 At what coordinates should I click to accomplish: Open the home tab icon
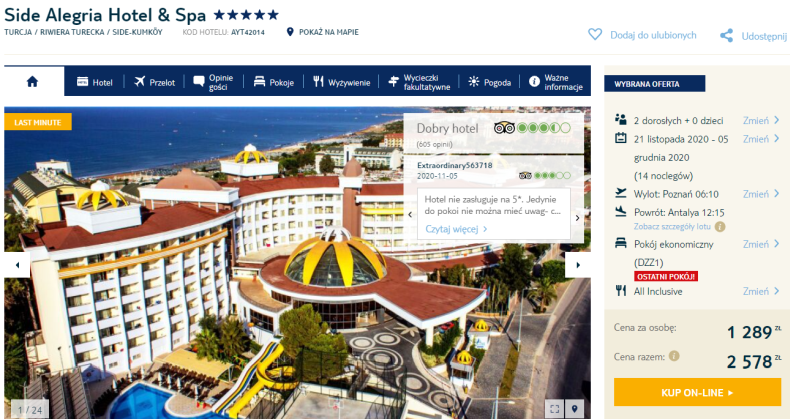pos(32,82)
